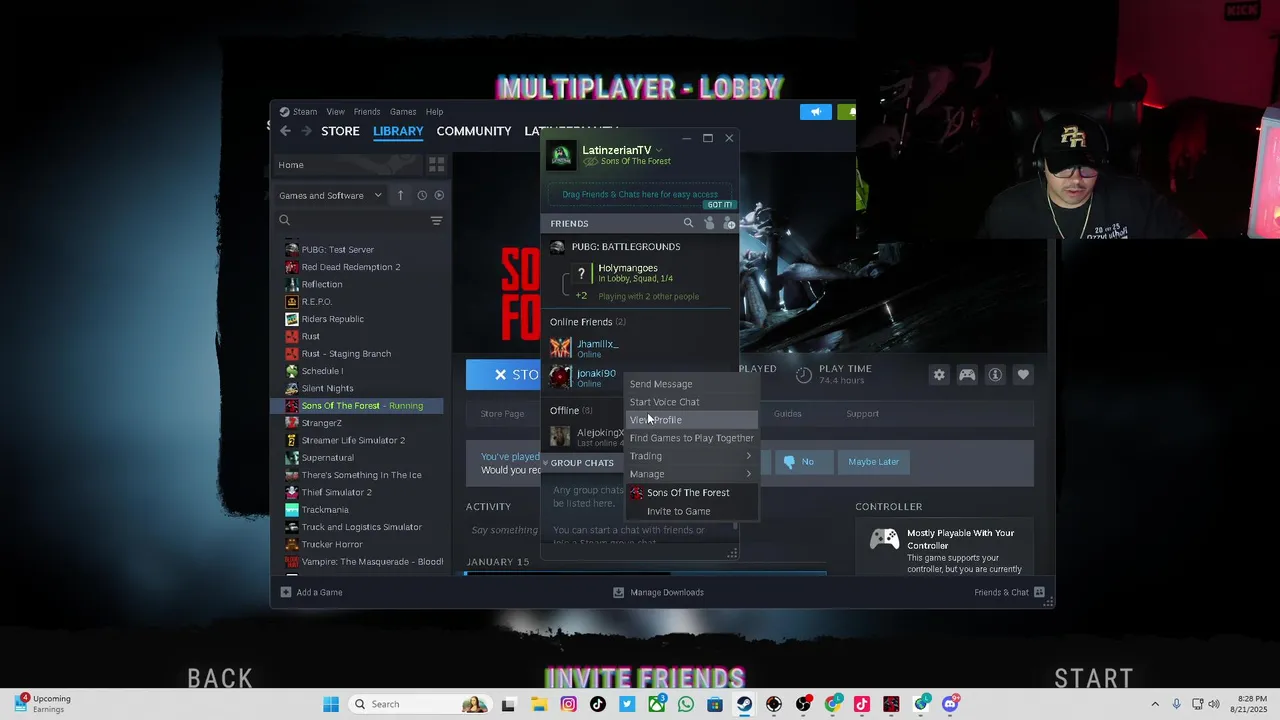Toggle the recent activity clock filter
The image size is (1280, 720).
coord(422,195)
